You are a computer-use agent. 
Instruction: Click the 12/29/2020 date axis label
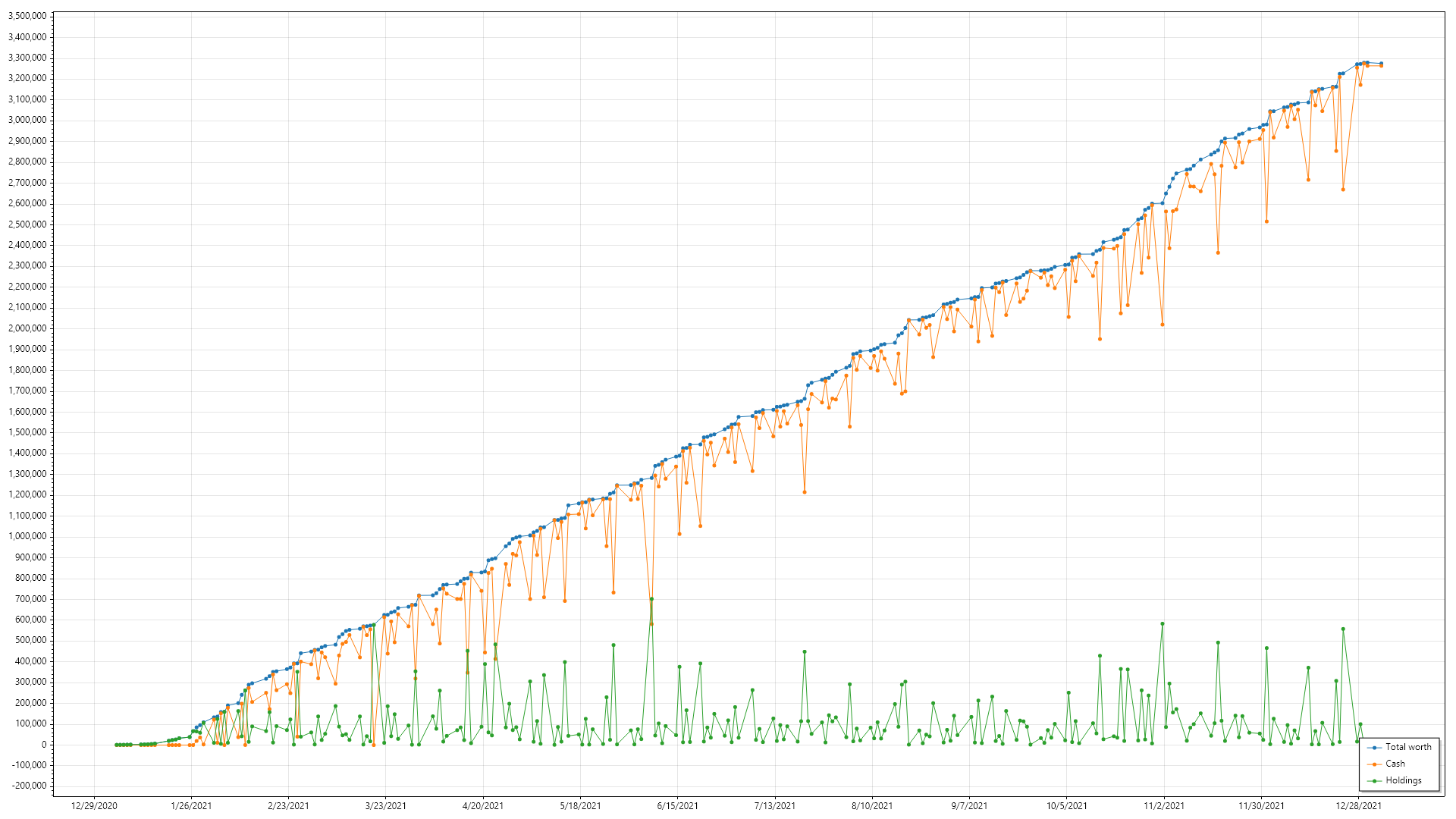point(94,806)
